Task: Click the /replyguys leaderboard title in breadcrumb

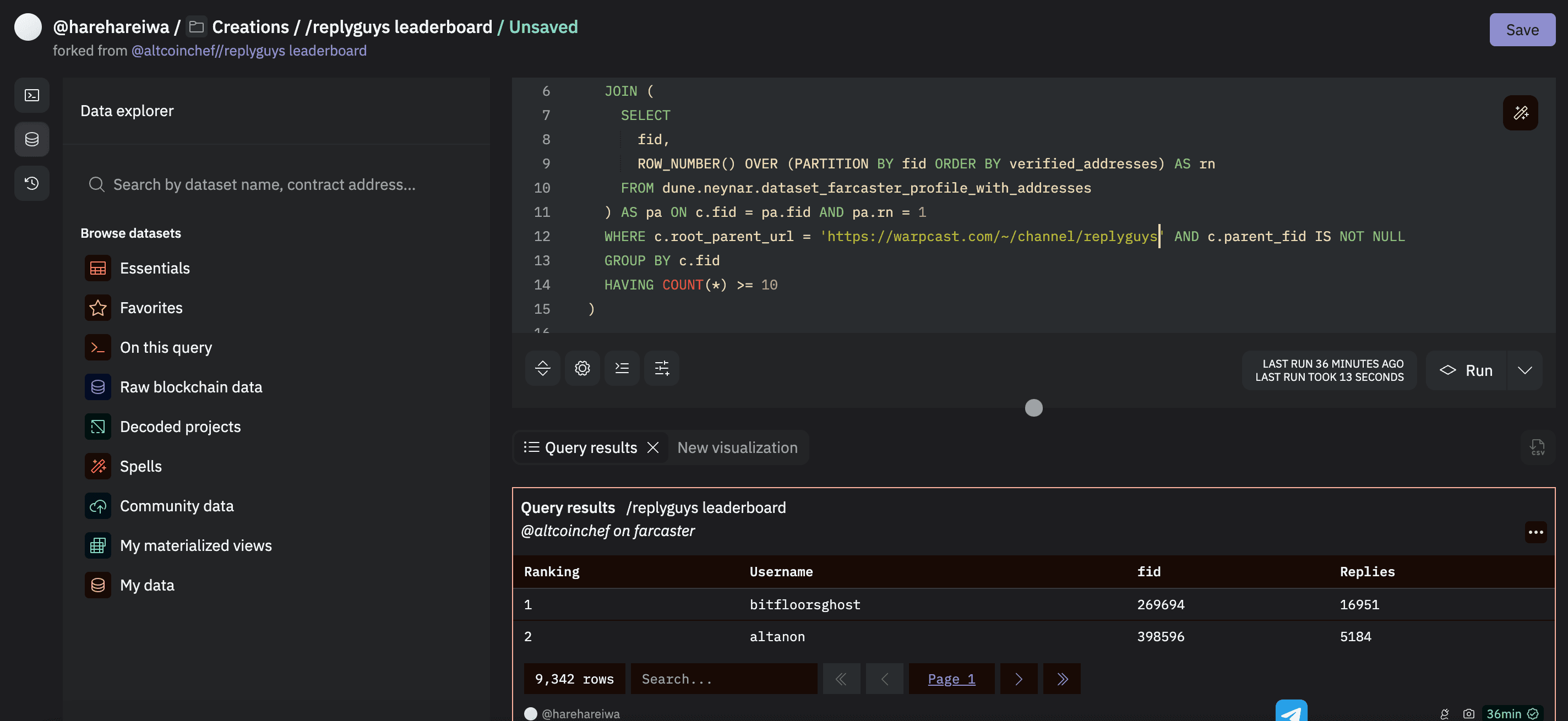Action: (x=399, y=27)
